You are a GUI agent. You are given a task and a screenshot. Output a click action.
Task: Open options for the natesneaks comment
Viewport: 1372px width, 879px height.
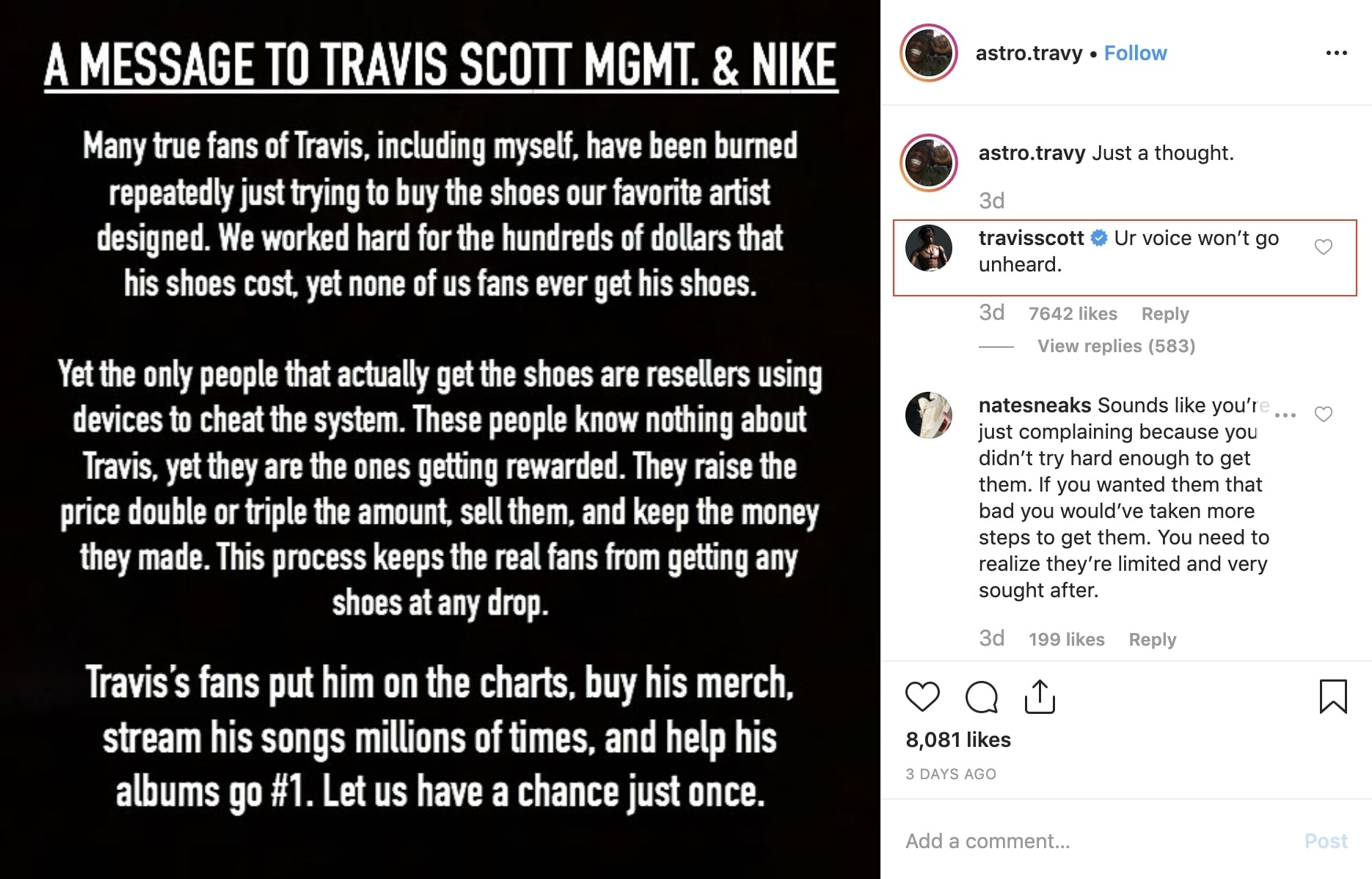coord(1285,415)
